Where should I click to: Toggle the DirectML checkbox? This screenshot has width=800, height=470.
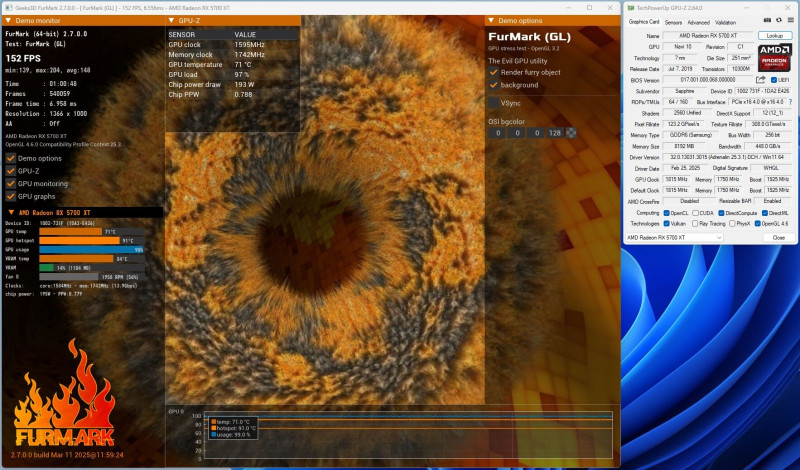tap(765, 213)
